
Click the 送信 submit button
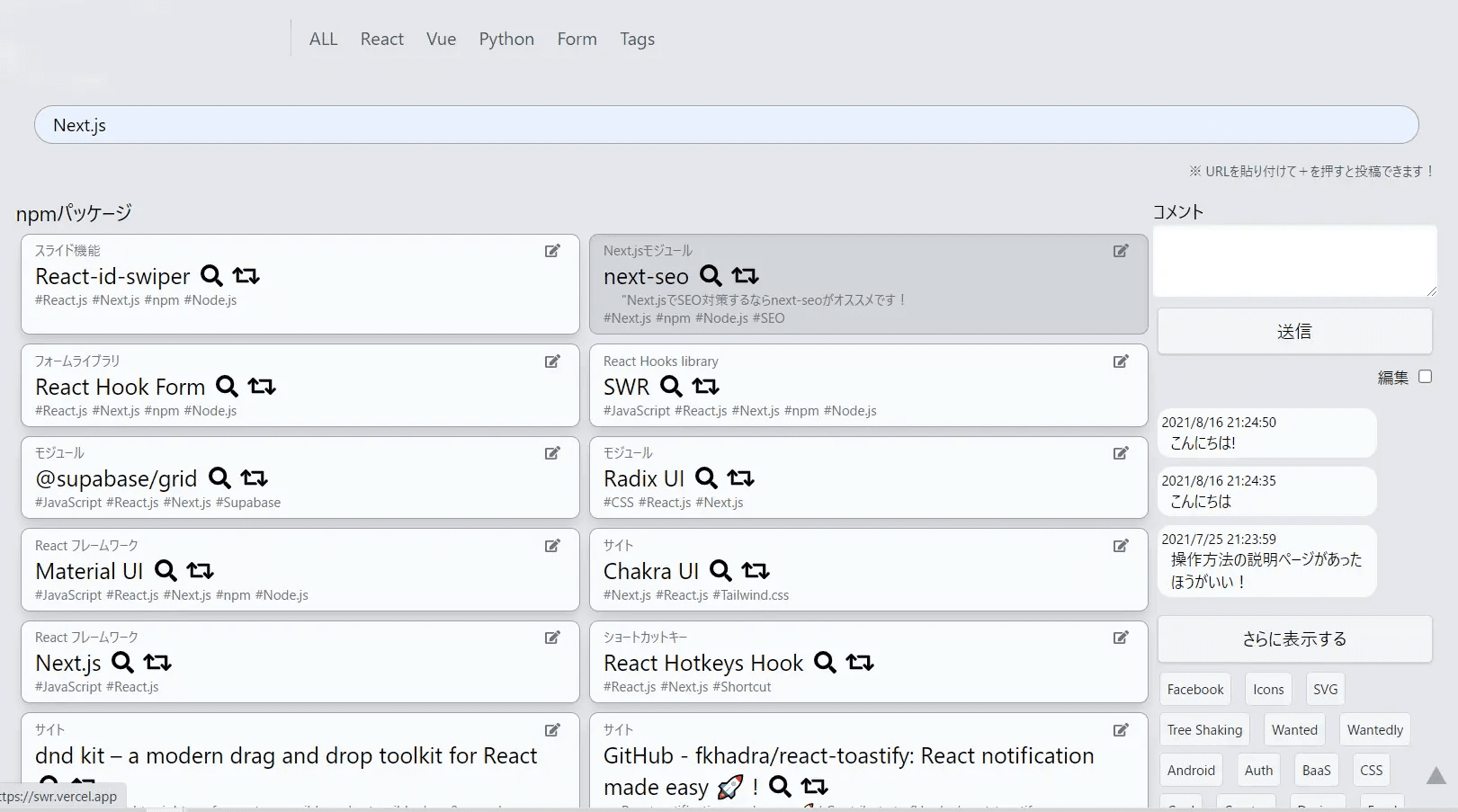[1294, 332]
